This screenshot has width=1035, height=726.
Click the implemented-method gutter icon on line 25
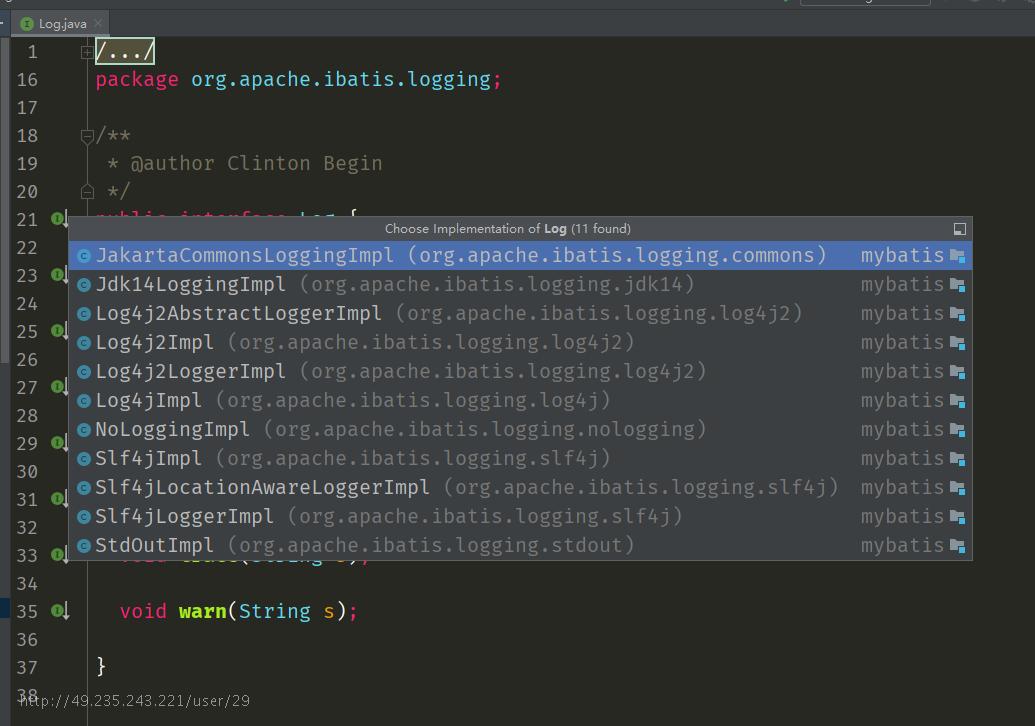click(x=59, y=331)
